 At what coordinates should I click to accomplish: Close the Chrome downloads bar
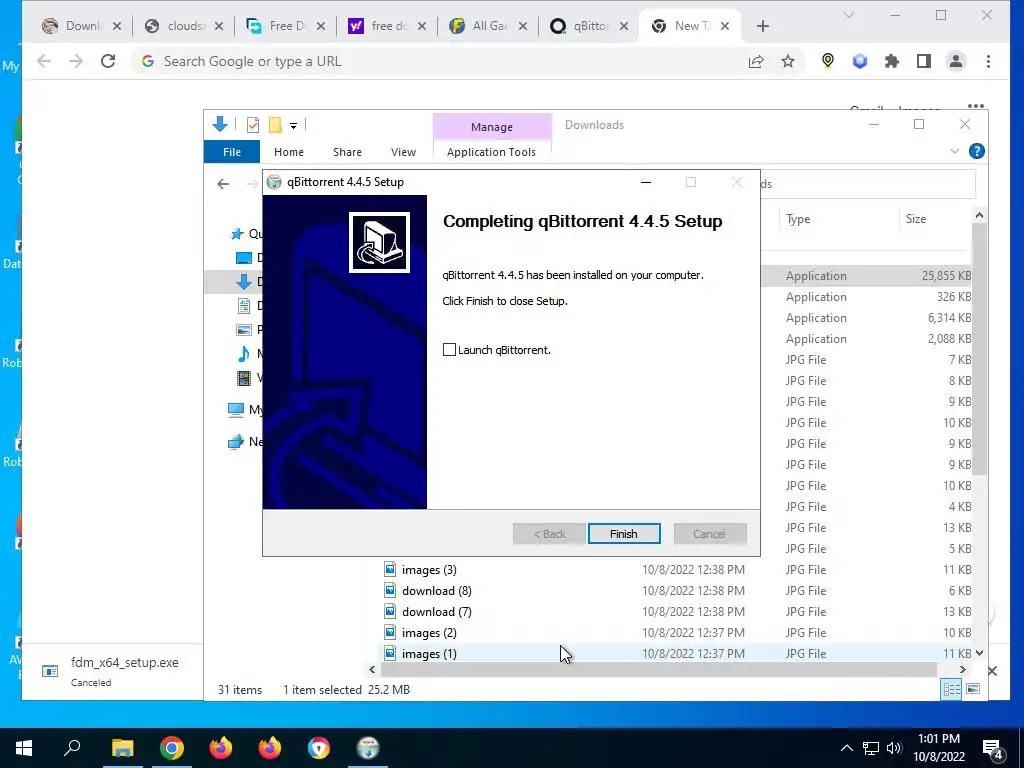pyautogui.click(x=992, y=671)
